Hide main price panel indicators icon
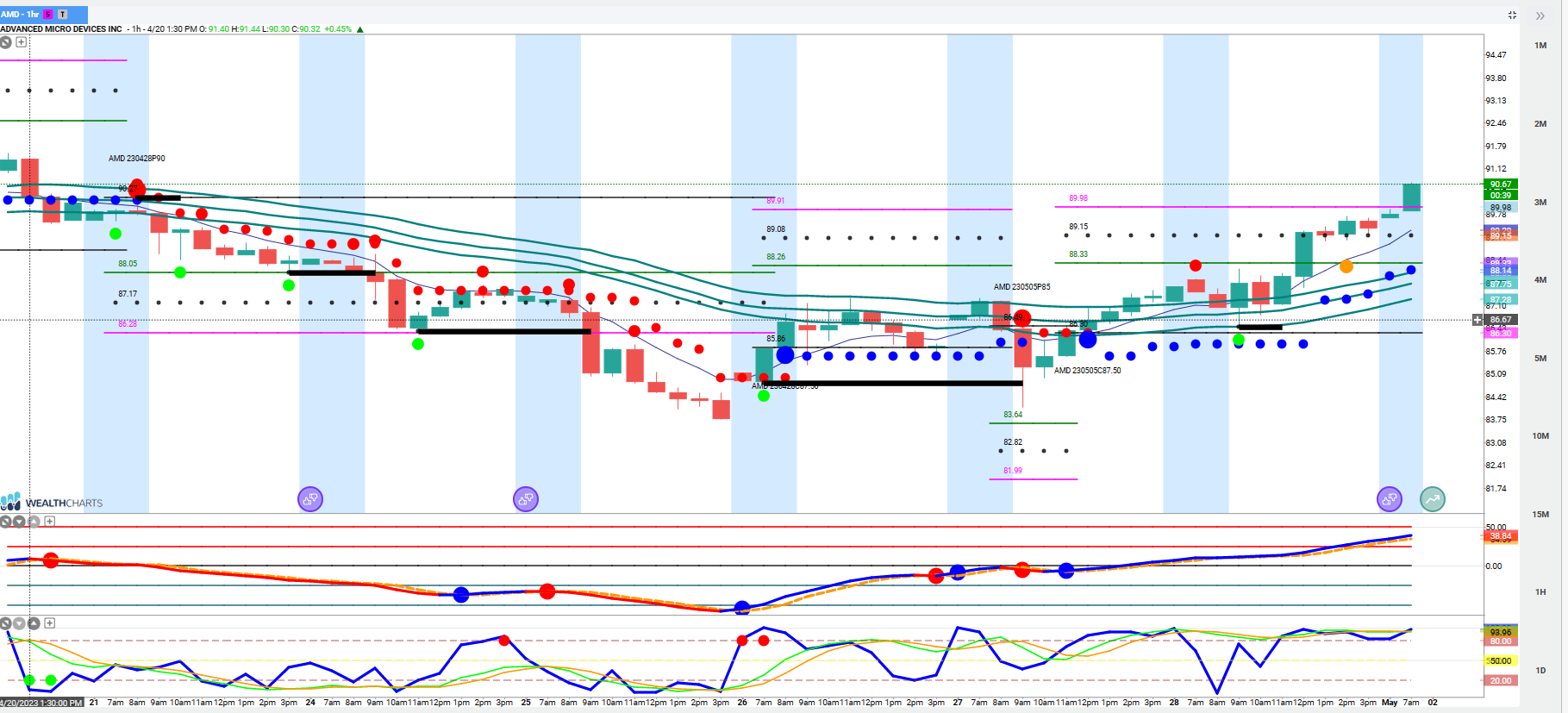 (6, 41)
